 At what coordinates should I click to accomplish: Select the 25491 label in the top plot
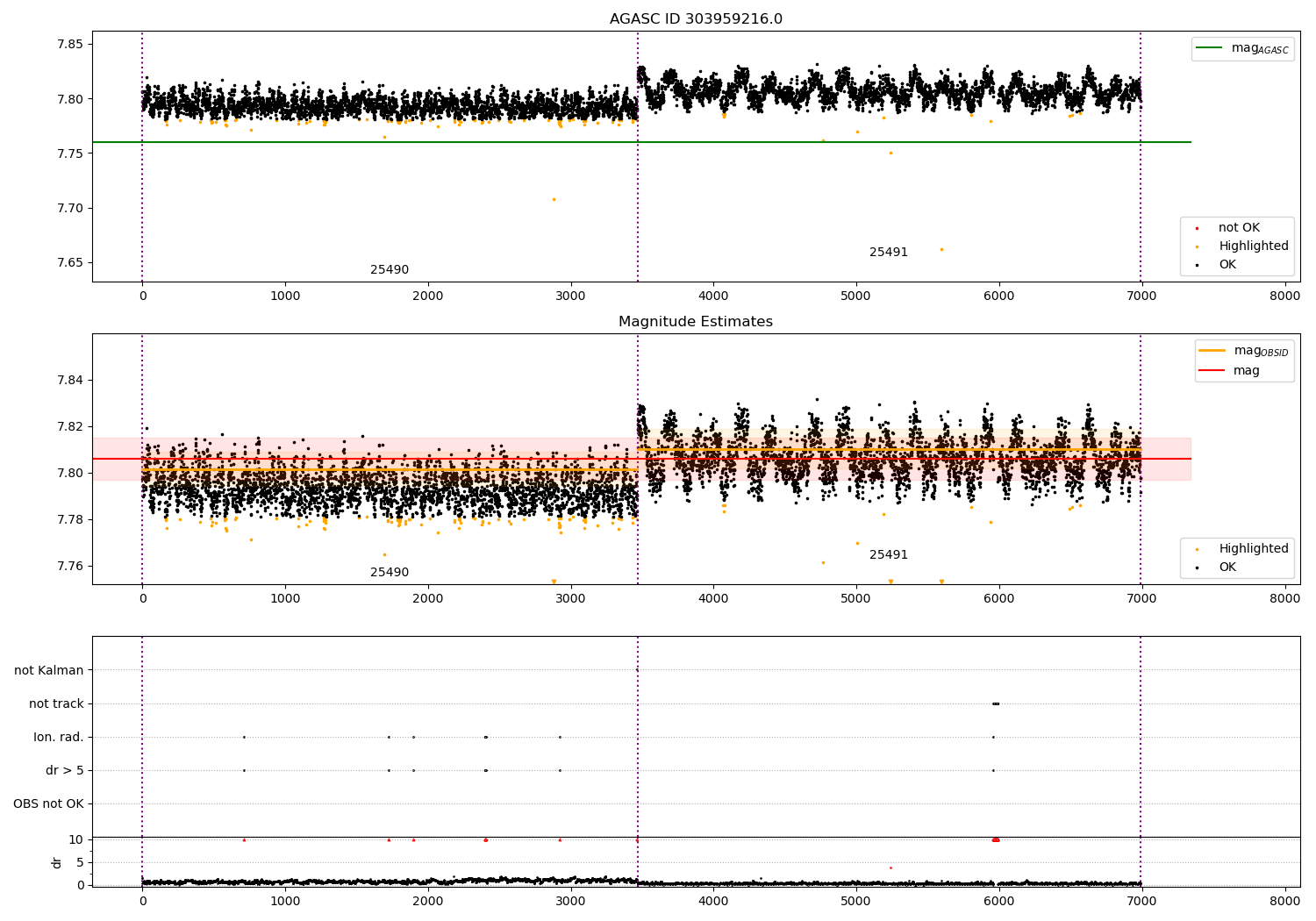889,253
